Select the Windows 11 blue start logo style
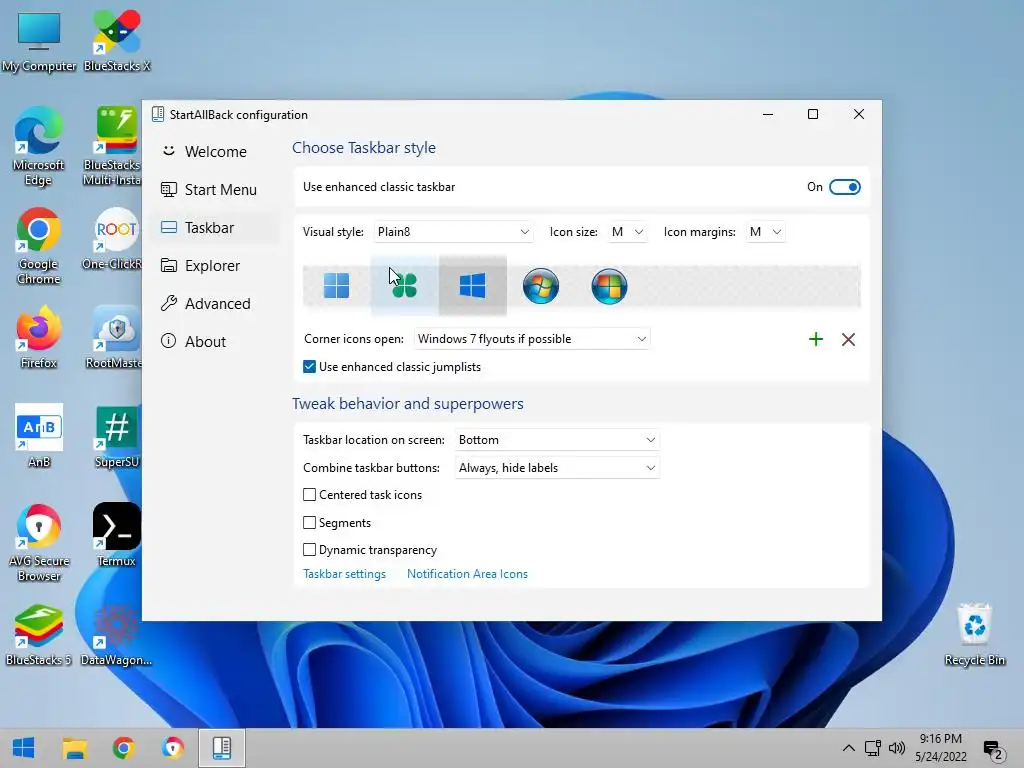 336,285
